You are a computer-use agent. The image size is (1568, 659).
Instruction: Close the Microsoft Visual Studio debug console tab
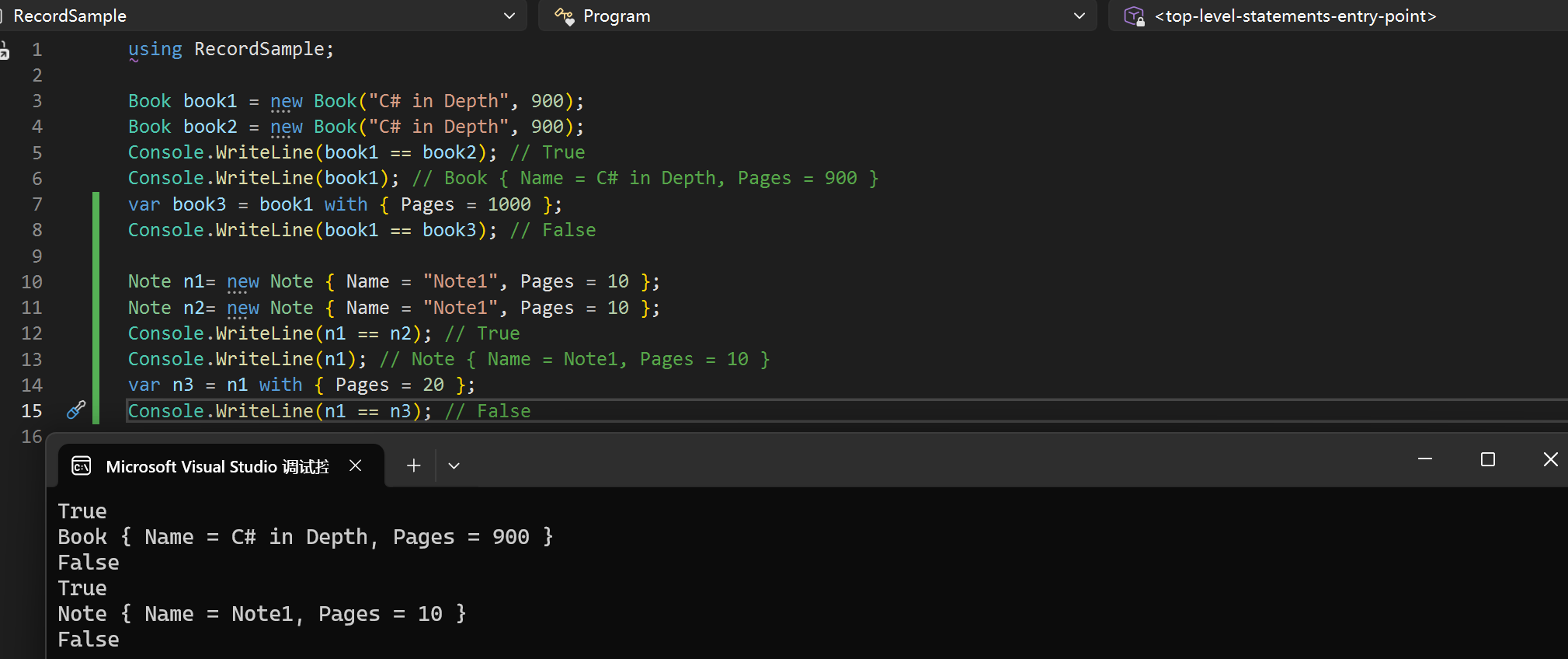[356, 465]
